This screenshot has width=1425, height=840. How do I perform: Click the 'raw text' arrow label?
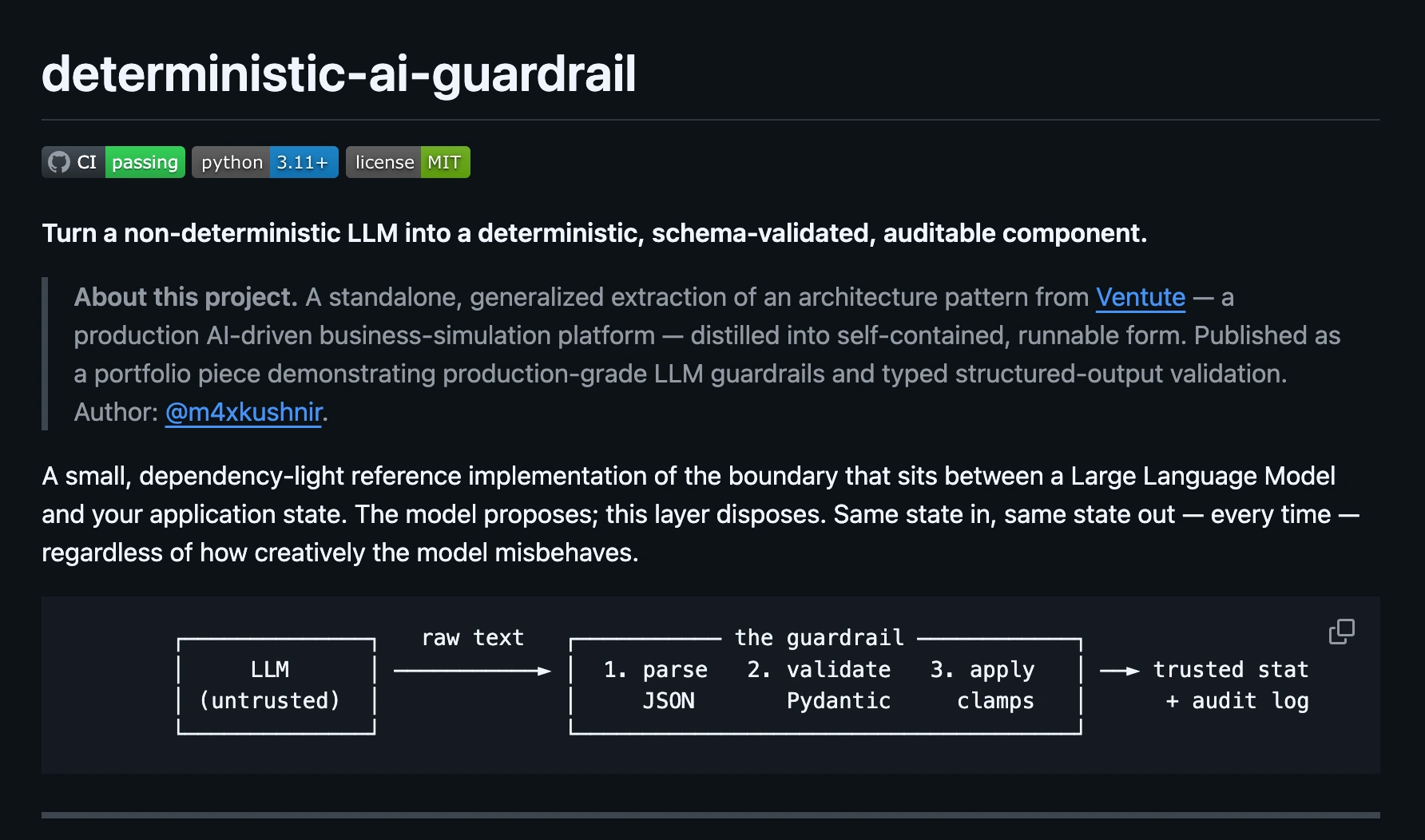click(473, 637)
